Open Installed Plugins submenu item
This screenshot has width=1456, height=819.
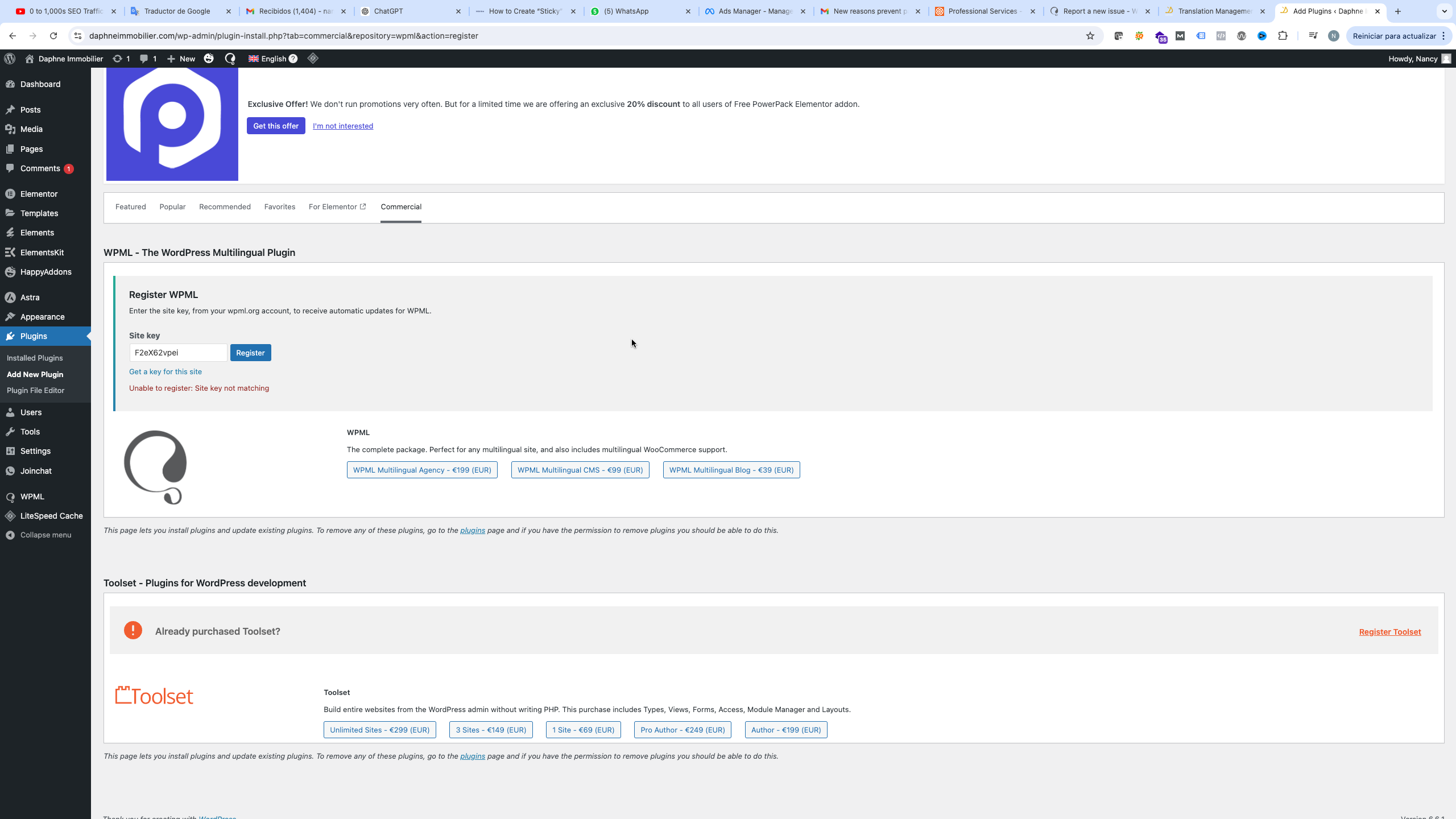click(x=35, y=358)
